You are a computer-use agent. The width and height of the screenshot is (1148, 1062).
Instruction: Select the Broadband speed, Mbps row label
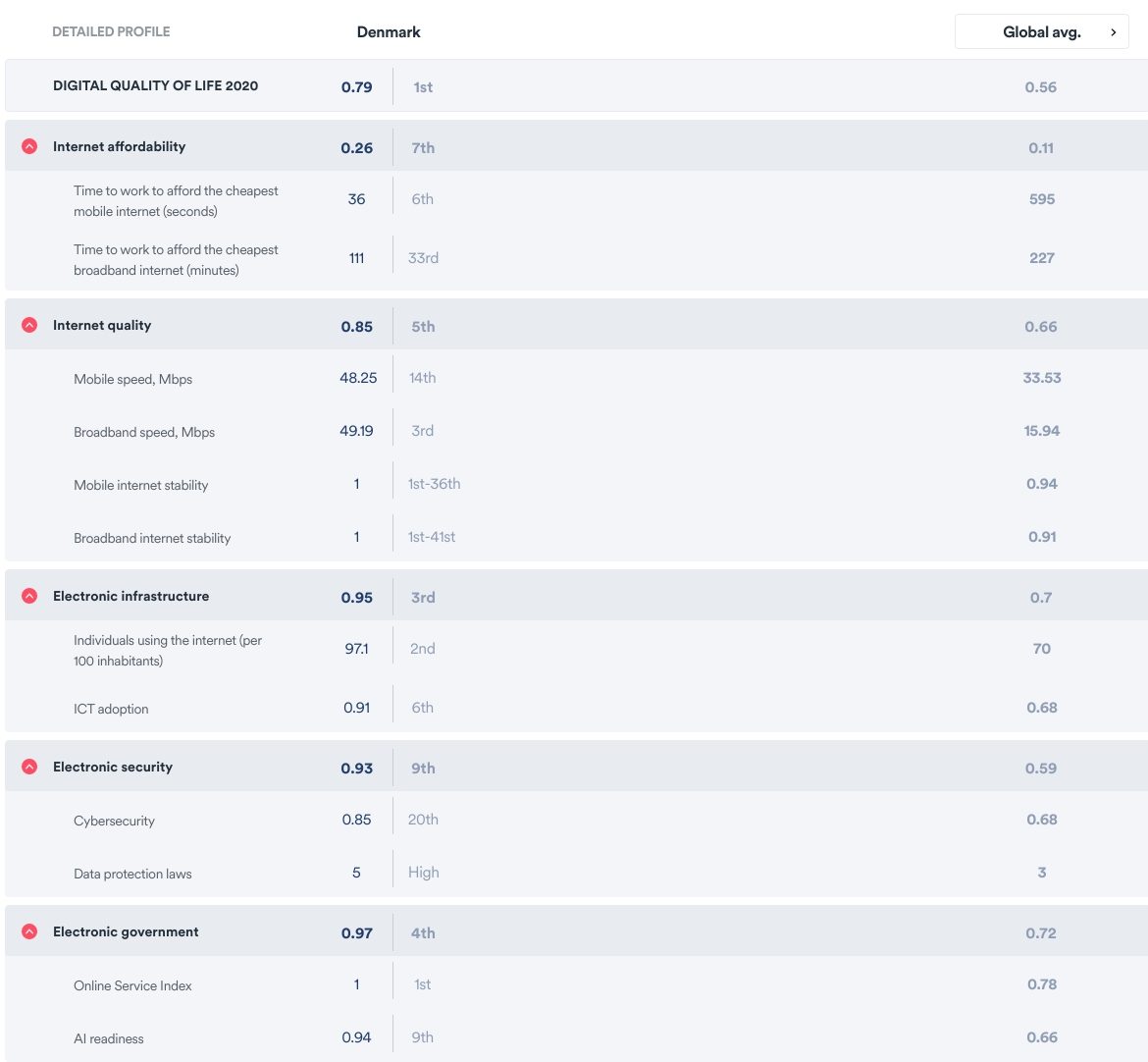[144, 432]
